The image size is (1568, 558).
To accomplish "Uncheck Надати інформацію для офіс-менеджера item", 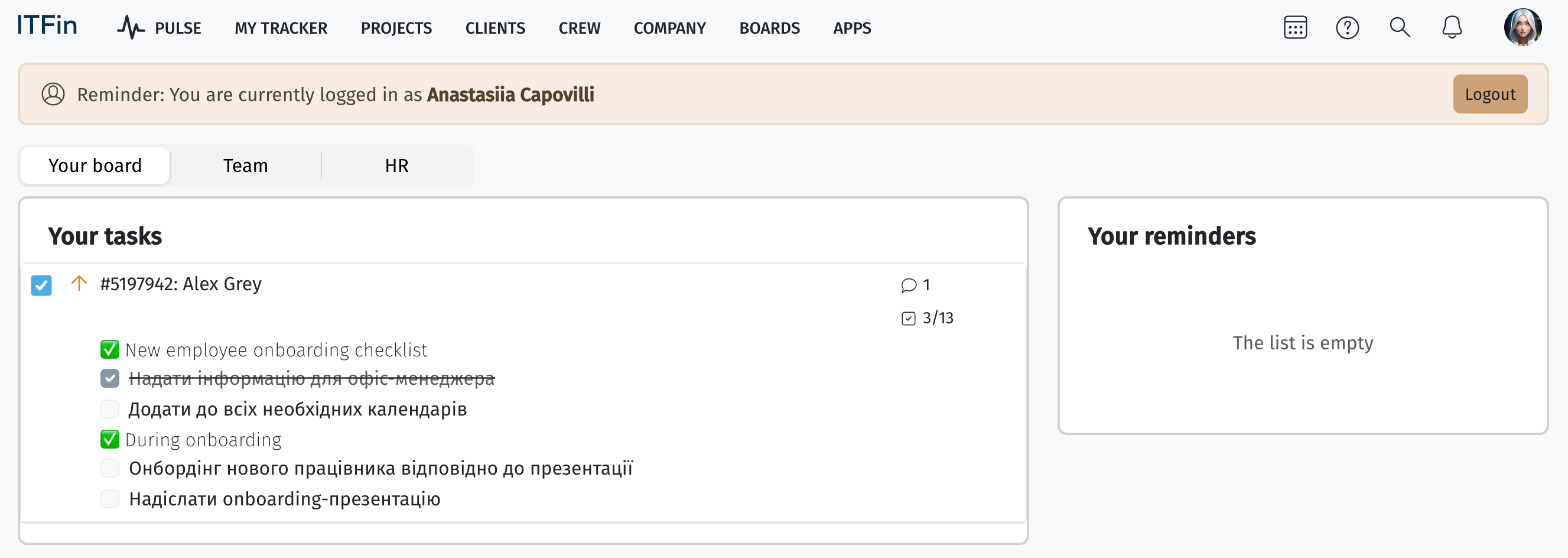I will (x=109, y=379).
